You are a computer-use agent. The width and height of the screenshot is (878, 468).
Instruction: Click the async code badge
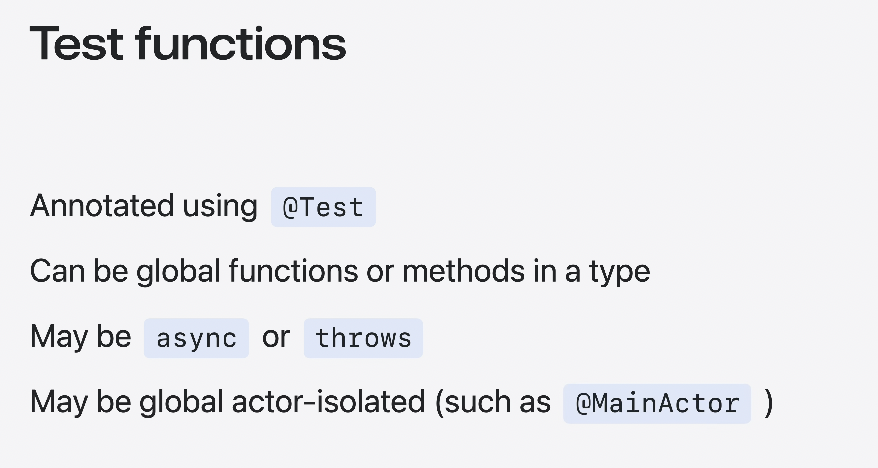point(196,338)
